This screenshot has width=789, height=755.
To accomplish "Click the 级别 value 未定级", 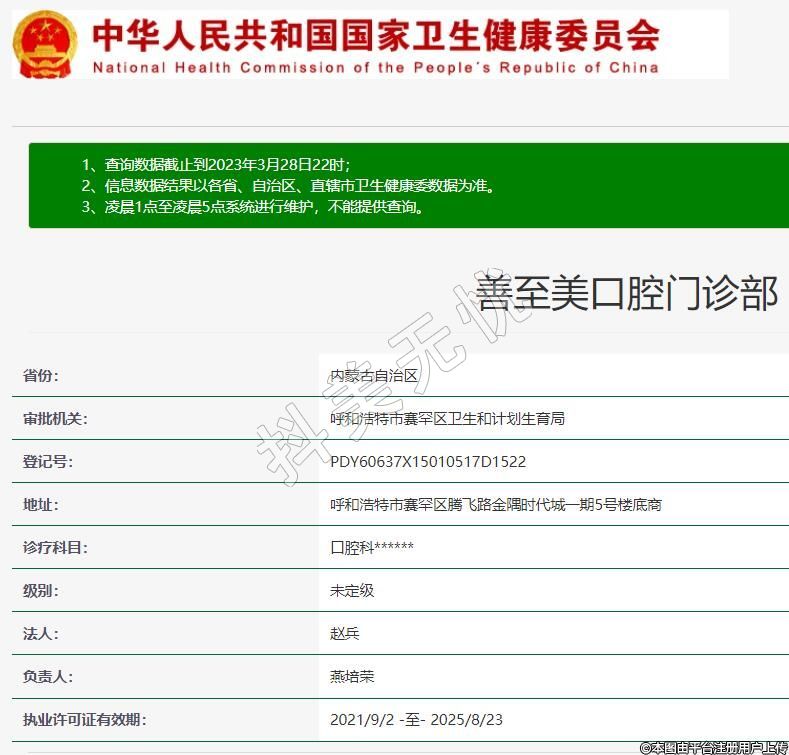I will (352, 591).
